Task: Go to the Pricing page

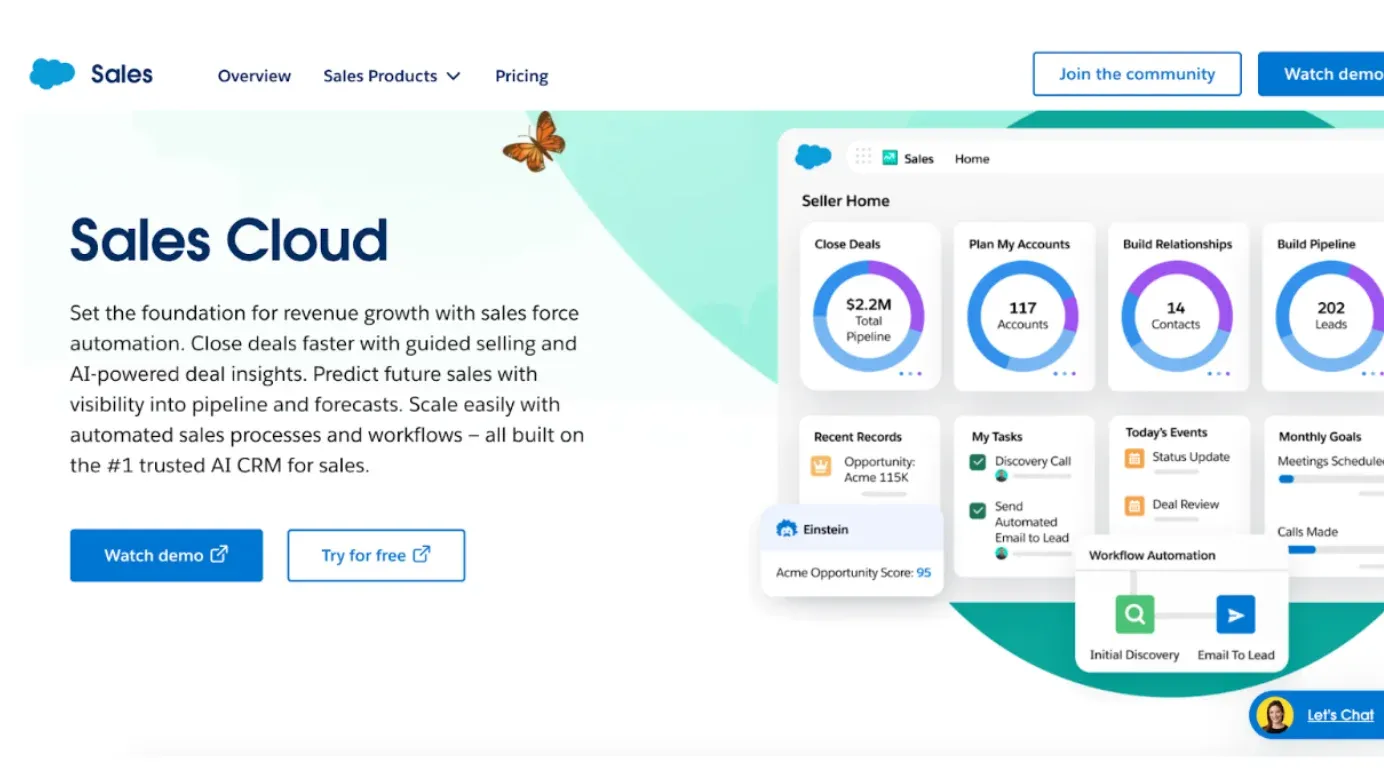Action: coord(521,76)
